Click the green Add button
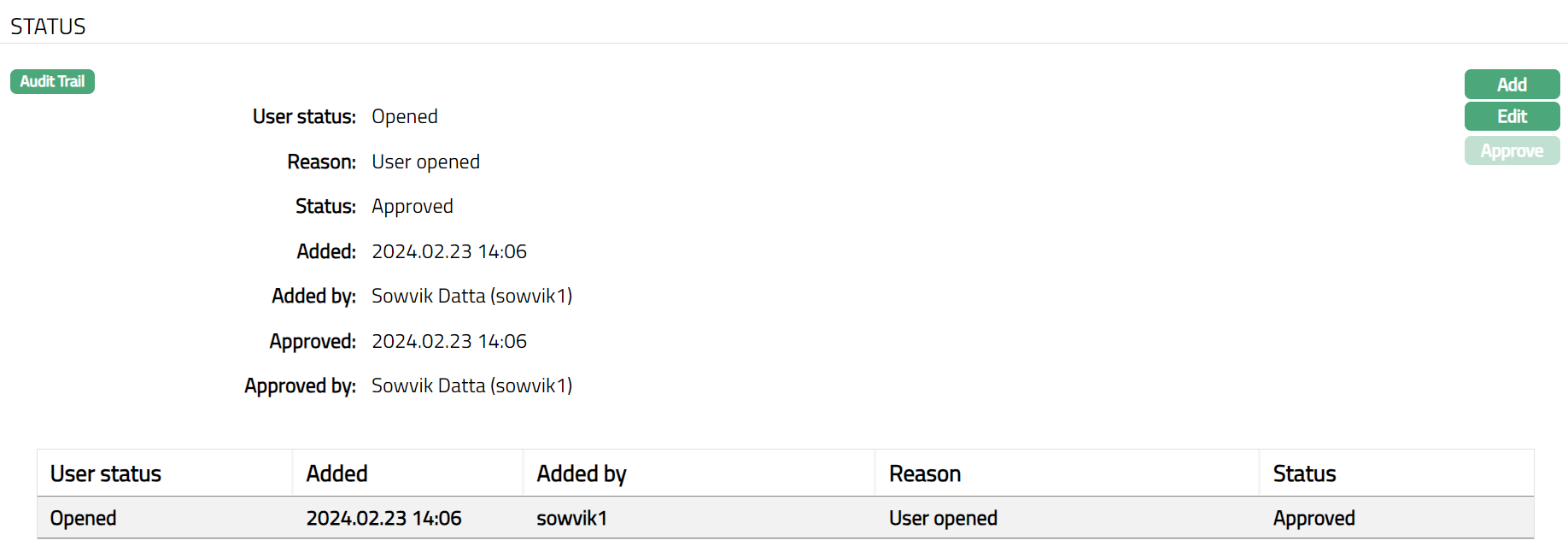This screenshot has width=1568, height=547. (x=1512, y=85)
